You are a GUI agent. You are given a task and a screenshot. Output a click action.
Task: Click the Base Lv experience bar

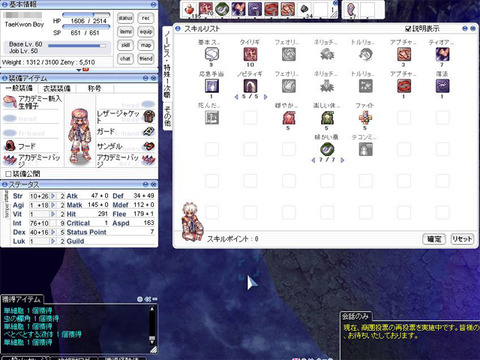77,46
